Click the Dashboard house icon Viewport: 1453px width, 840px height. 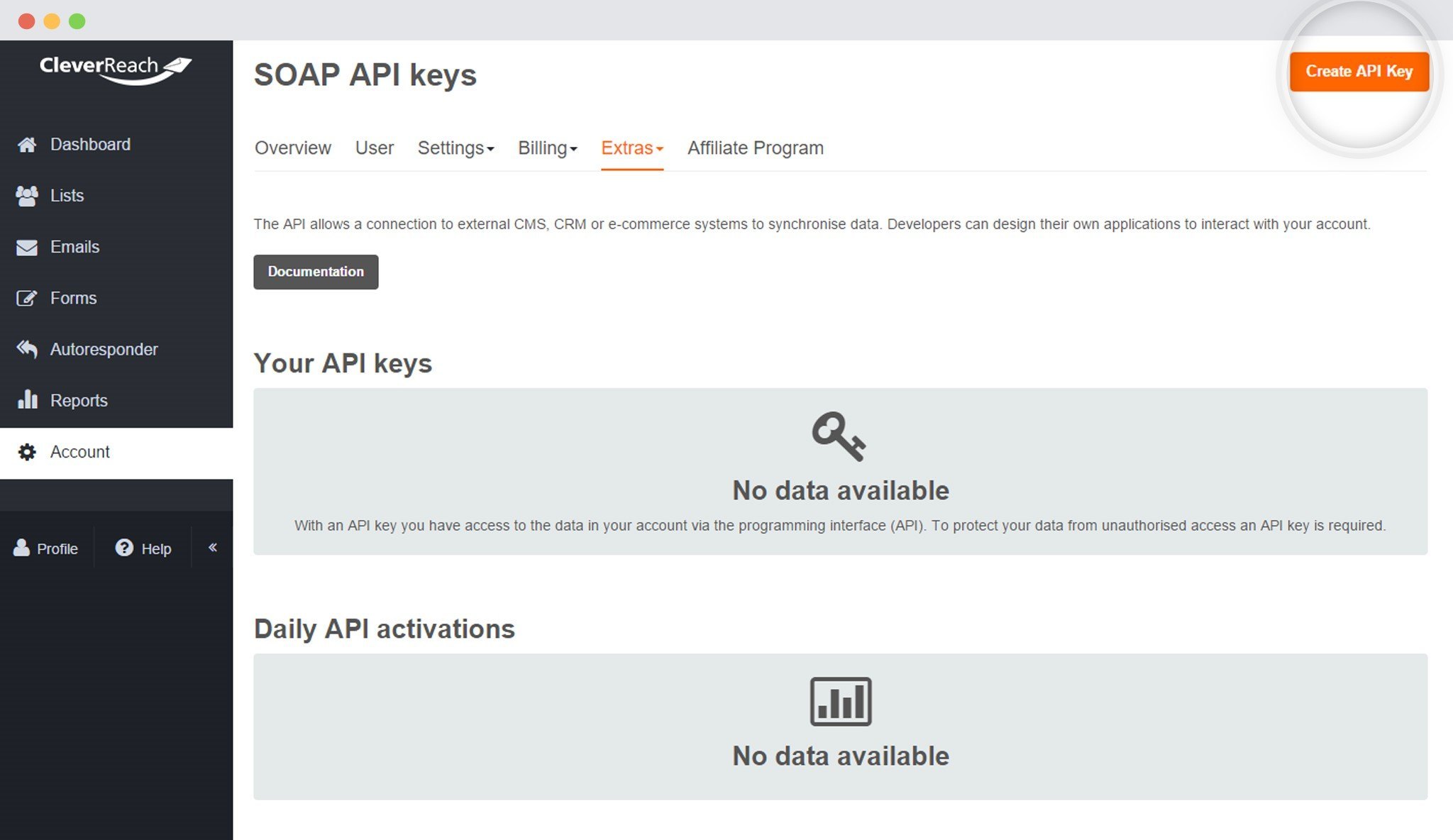pyautogui.click(x=27, y=145)
